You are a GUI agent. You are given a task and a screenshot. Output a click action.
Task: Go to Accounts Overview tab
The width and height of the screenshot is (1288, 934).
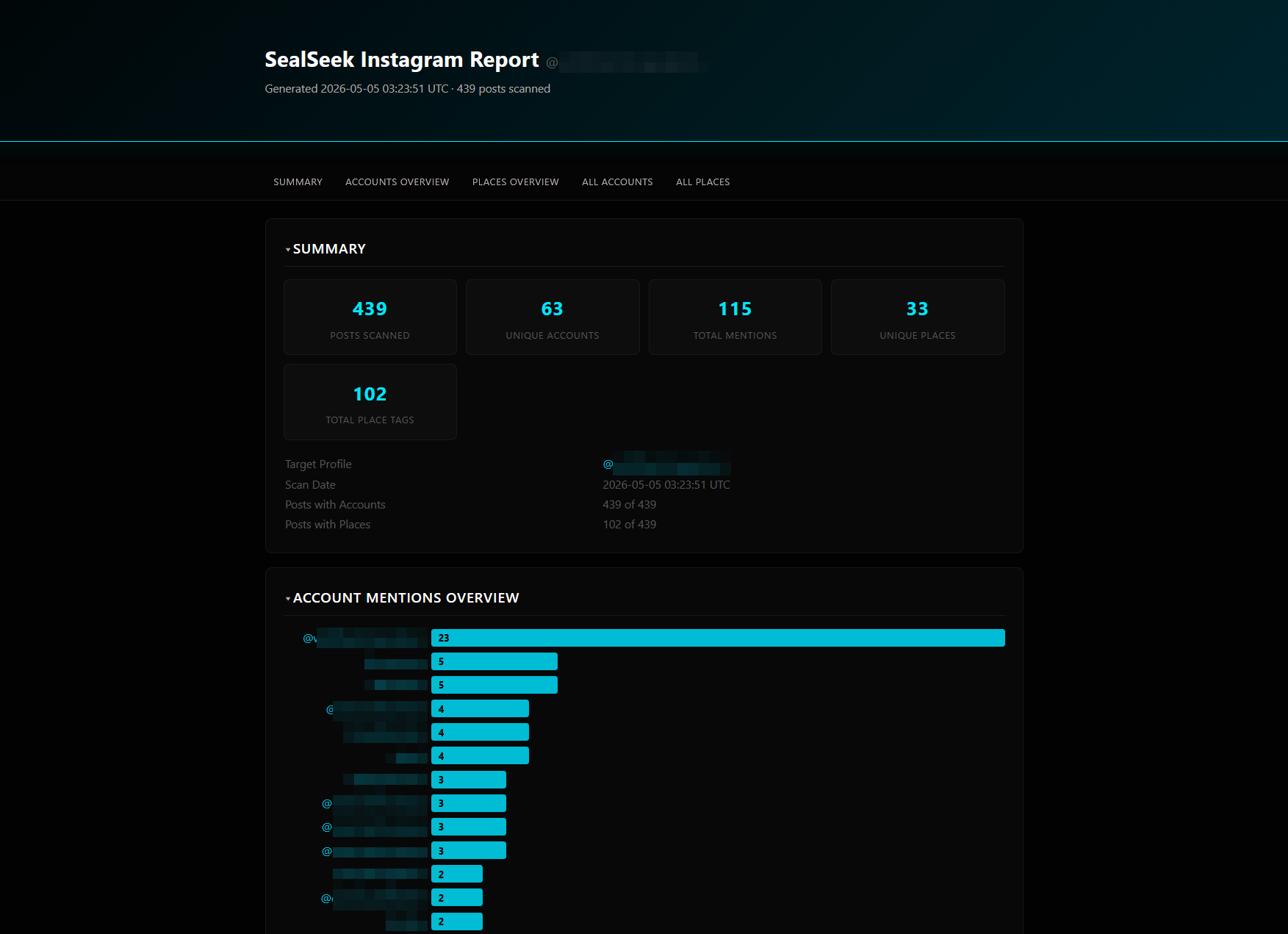(x=397, y=182)
